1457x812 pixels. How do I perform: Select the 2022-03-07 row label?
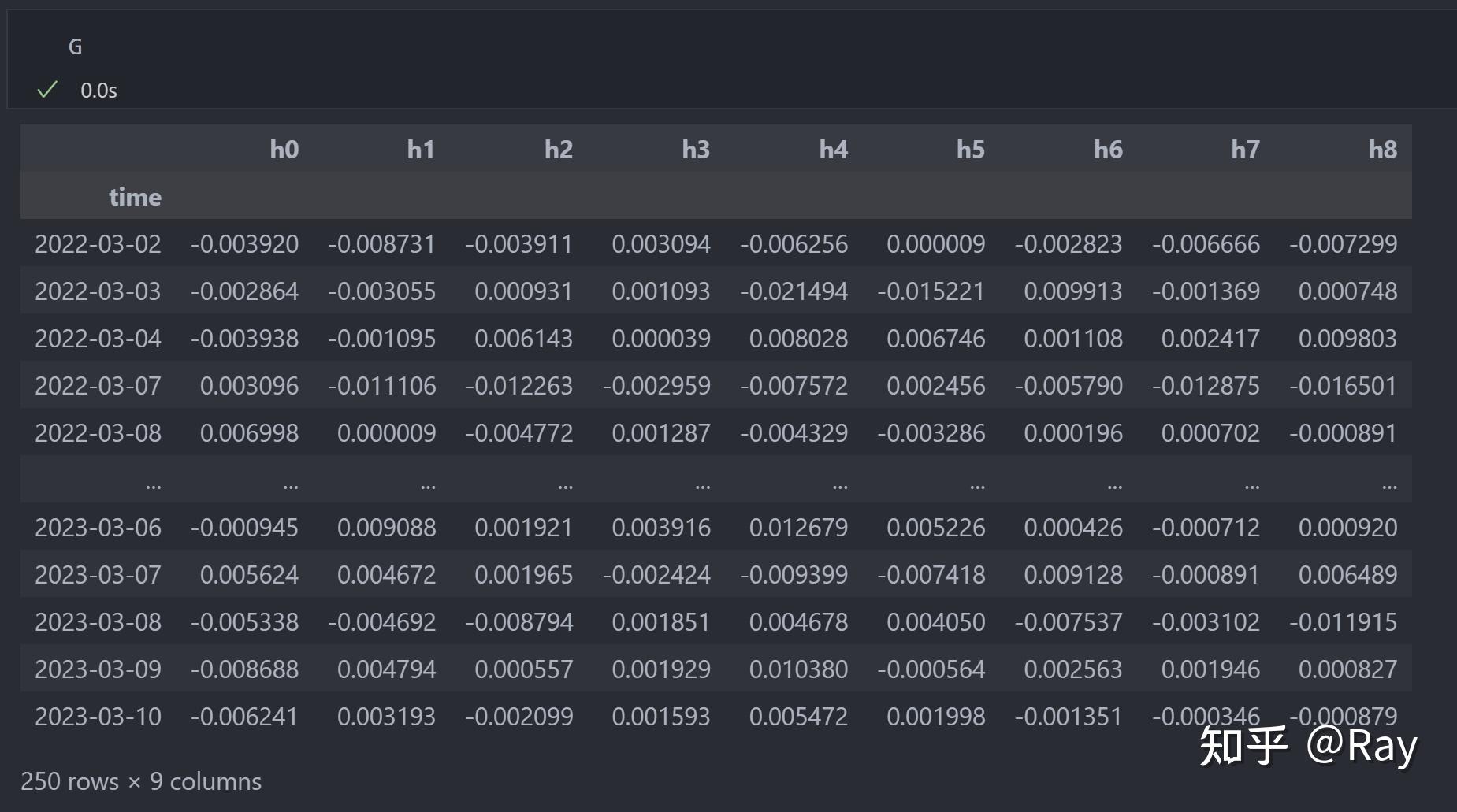pos(98,386)
